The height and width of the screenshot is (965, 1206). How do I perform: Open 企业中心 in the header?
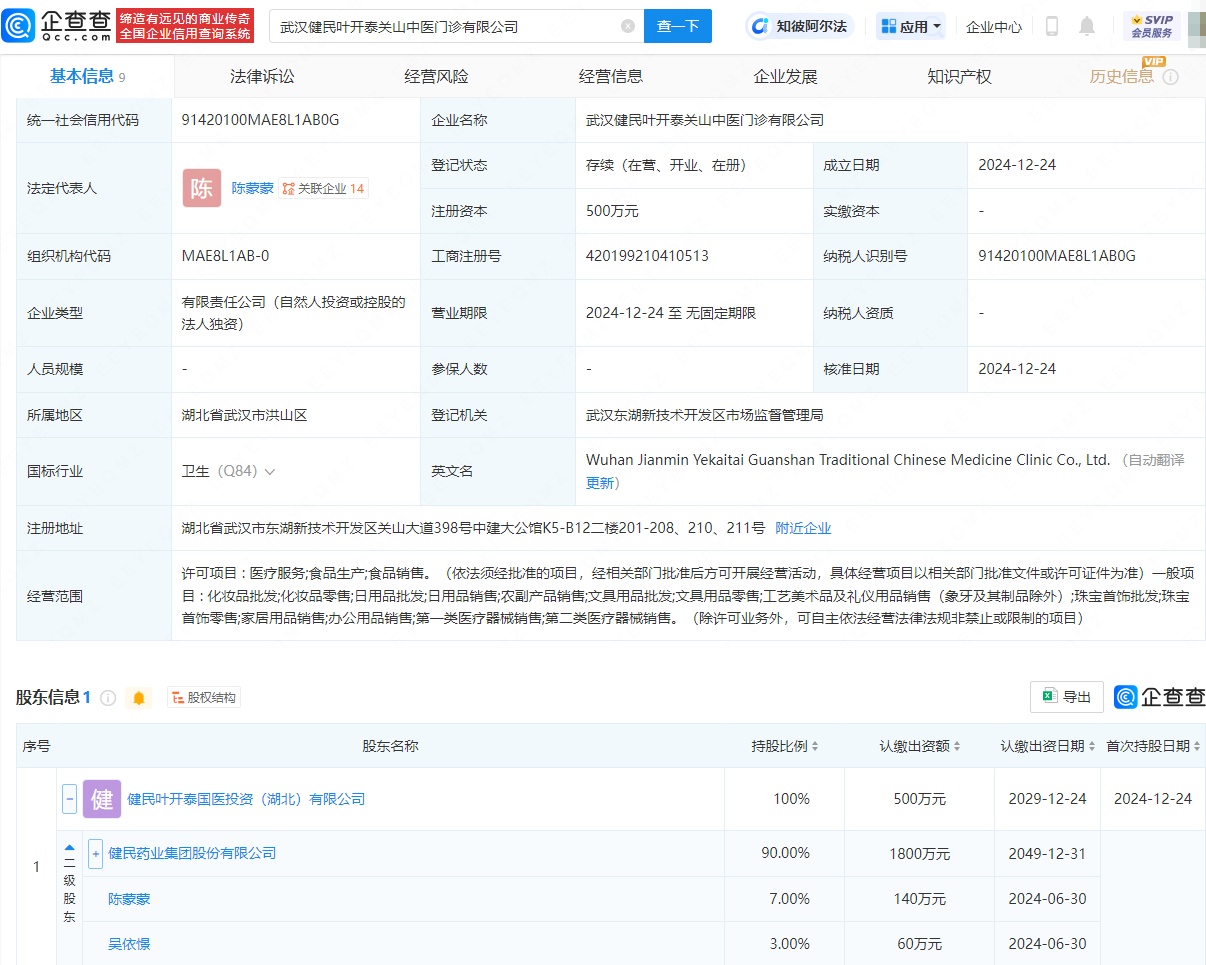pyautogui.click(x=994, y=27)
